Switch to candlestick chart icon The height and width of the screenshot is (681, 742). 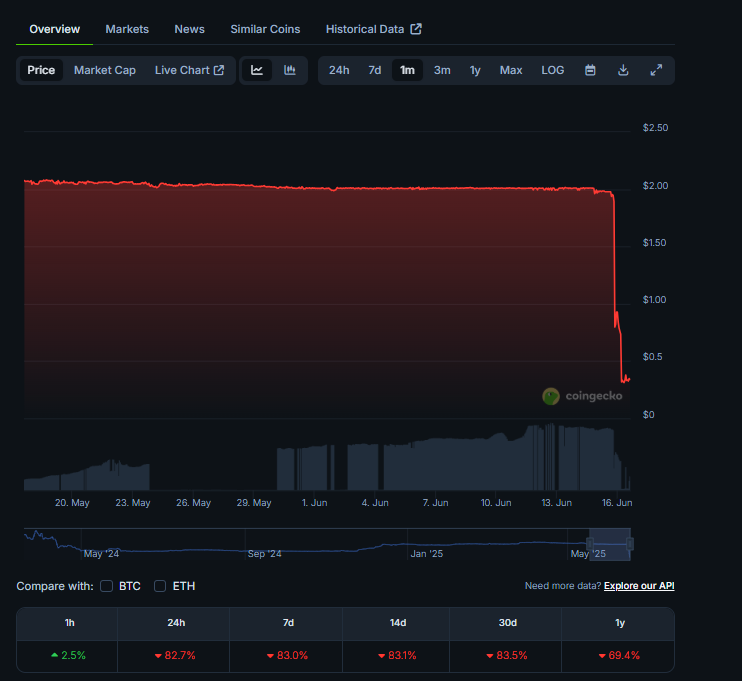[290, 70]
